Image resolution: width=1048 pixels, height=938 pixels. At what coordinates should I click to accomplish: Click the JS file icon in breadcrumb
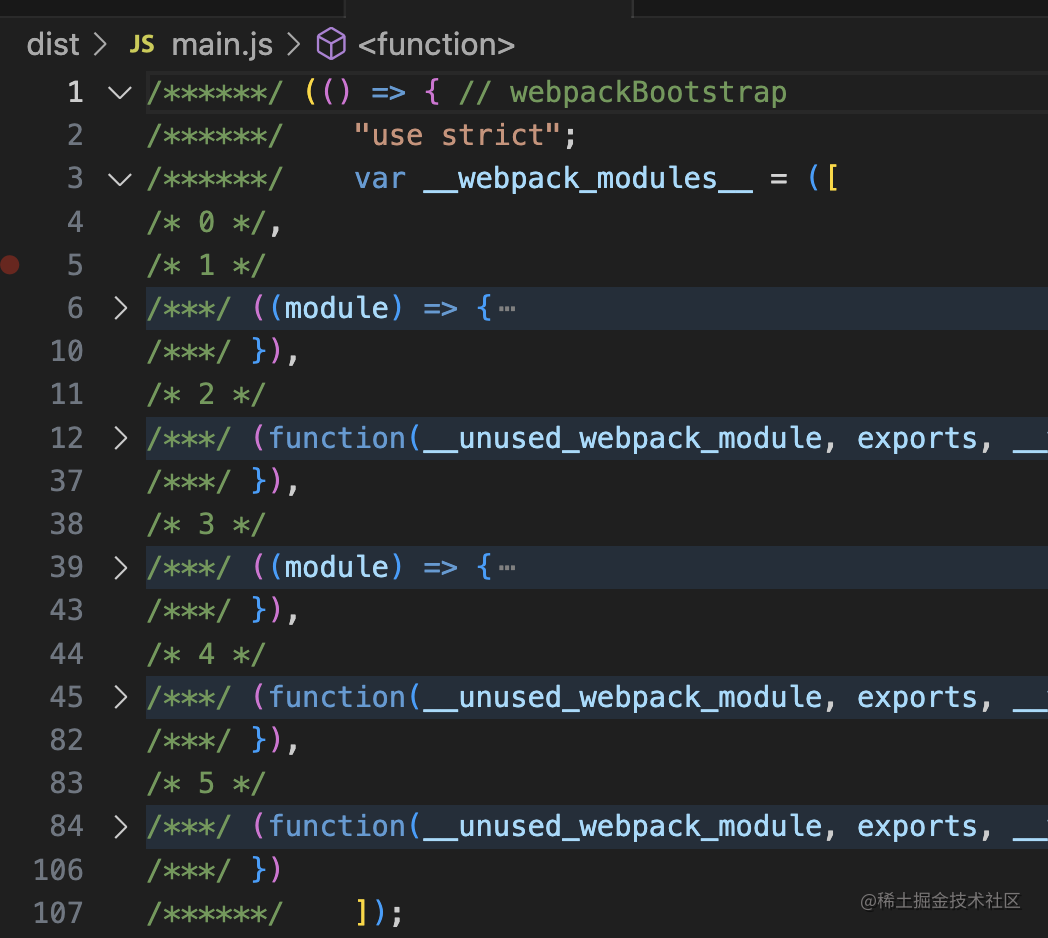click(x=142, y=45)
